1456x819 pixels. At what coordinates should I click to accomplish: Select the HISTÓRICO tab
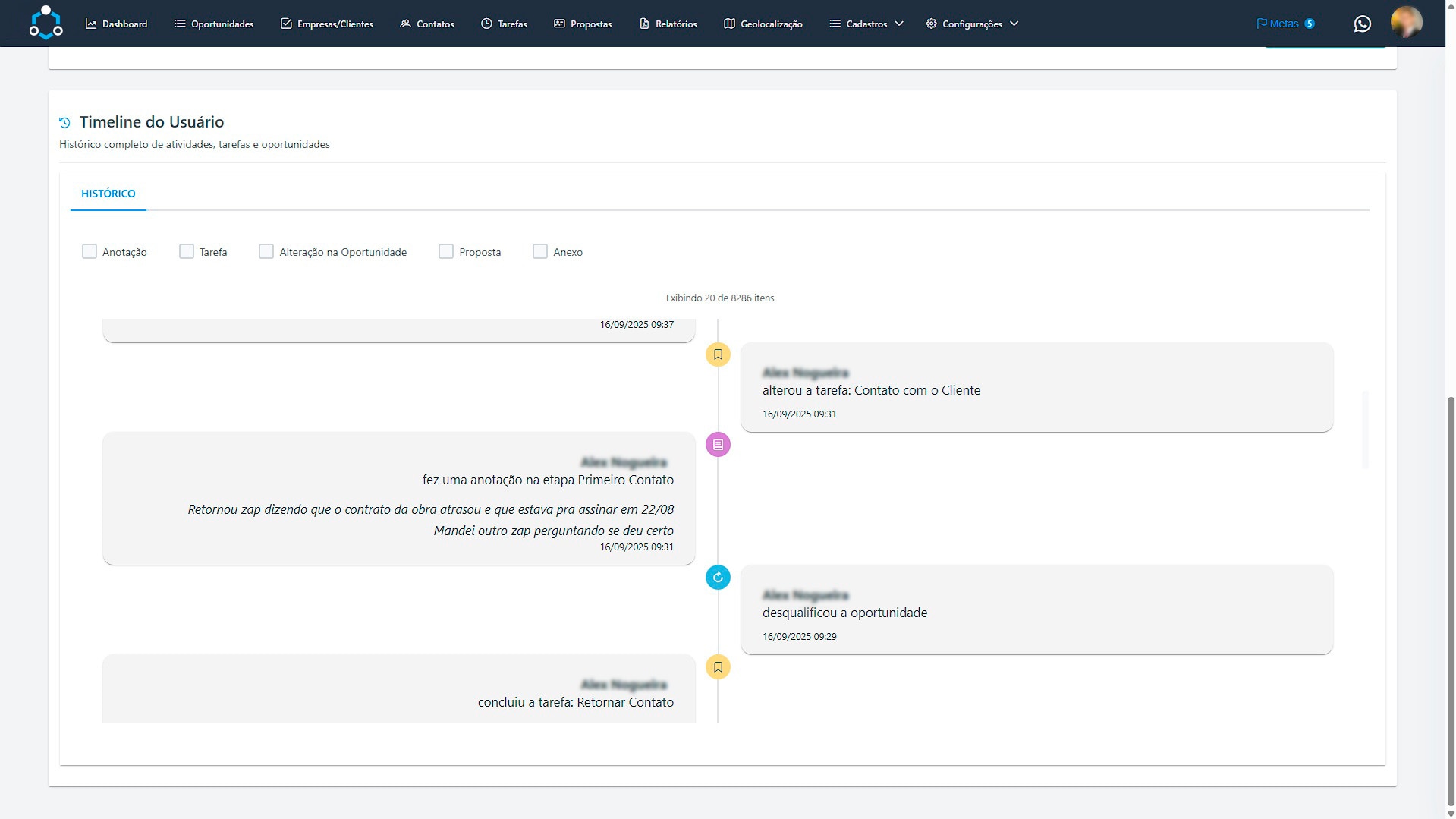click(108, 194)
